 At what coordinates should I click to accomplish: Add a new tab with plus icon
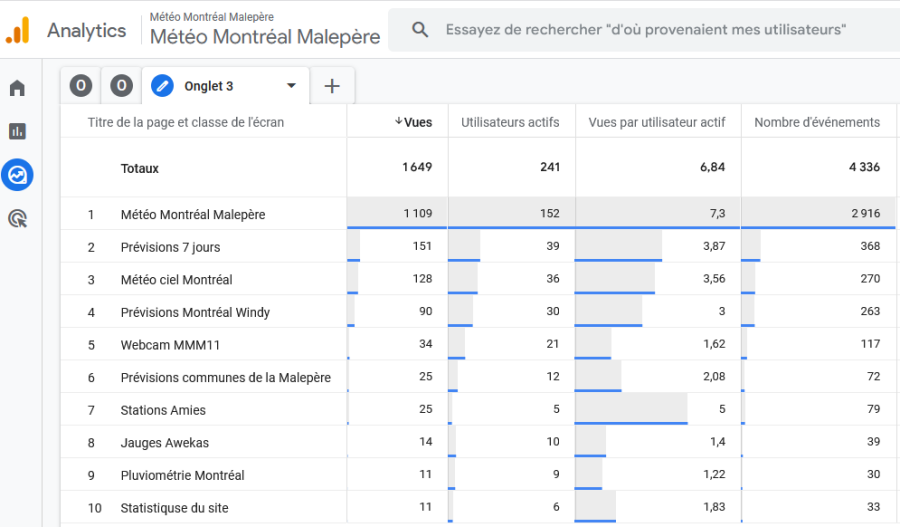coord(332,86)
